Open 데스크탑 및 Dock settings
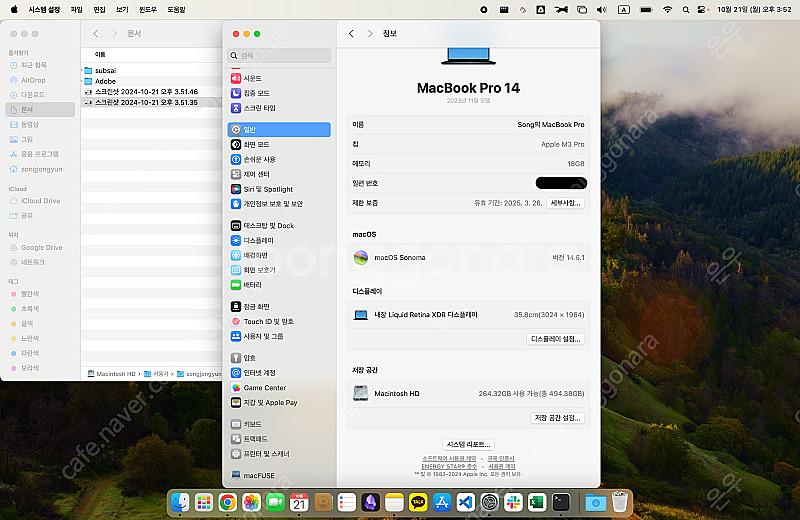Viewport: 800px width, 520px height. point(262,226)
